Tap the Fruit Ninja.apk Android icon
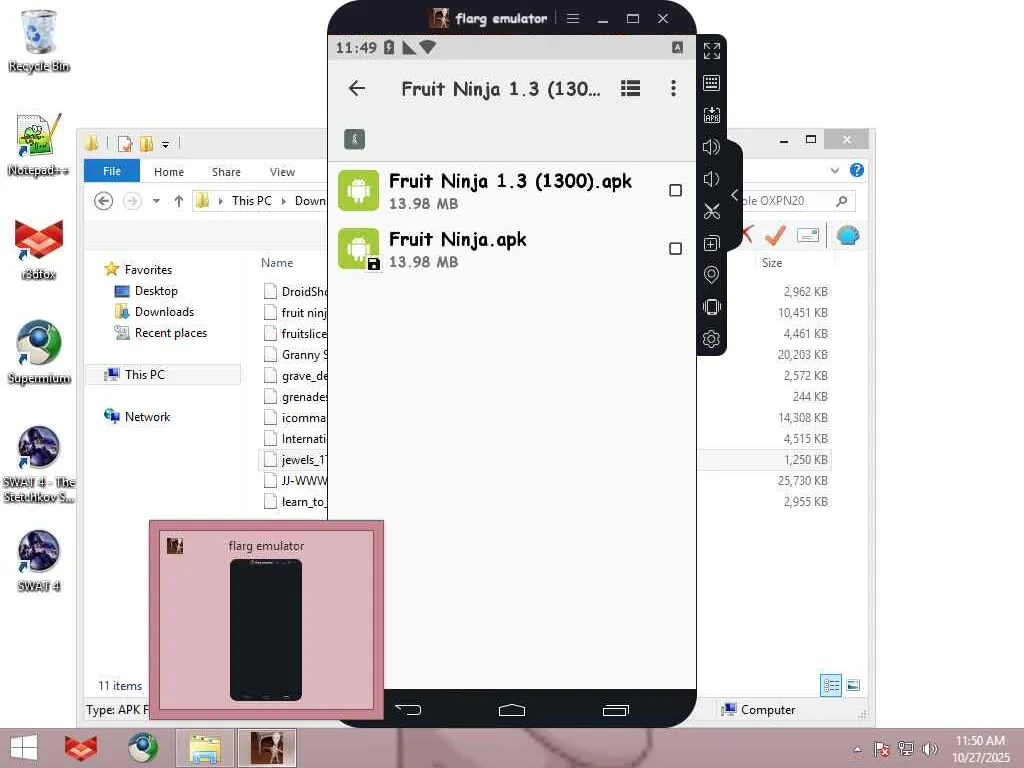This screenshot has height=768, width=1024. [x=358, y=249]
